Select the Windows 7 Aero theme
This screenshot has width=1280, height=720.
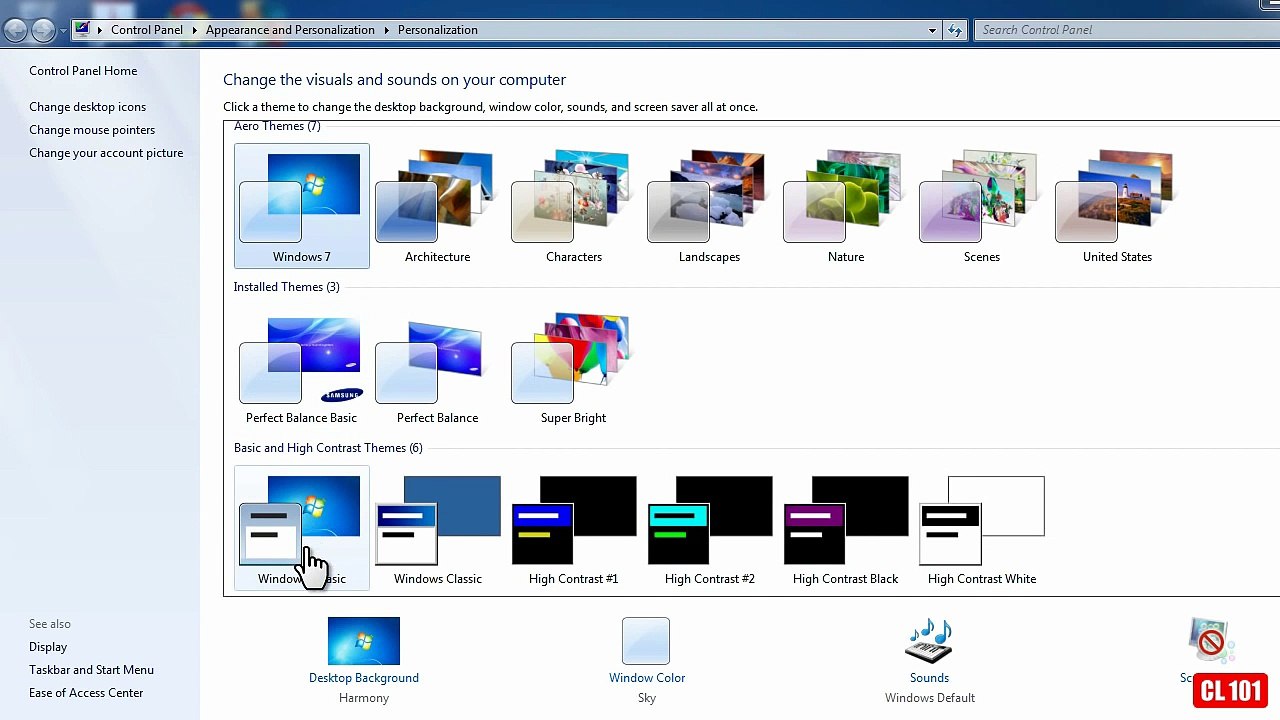click(301, 206)
